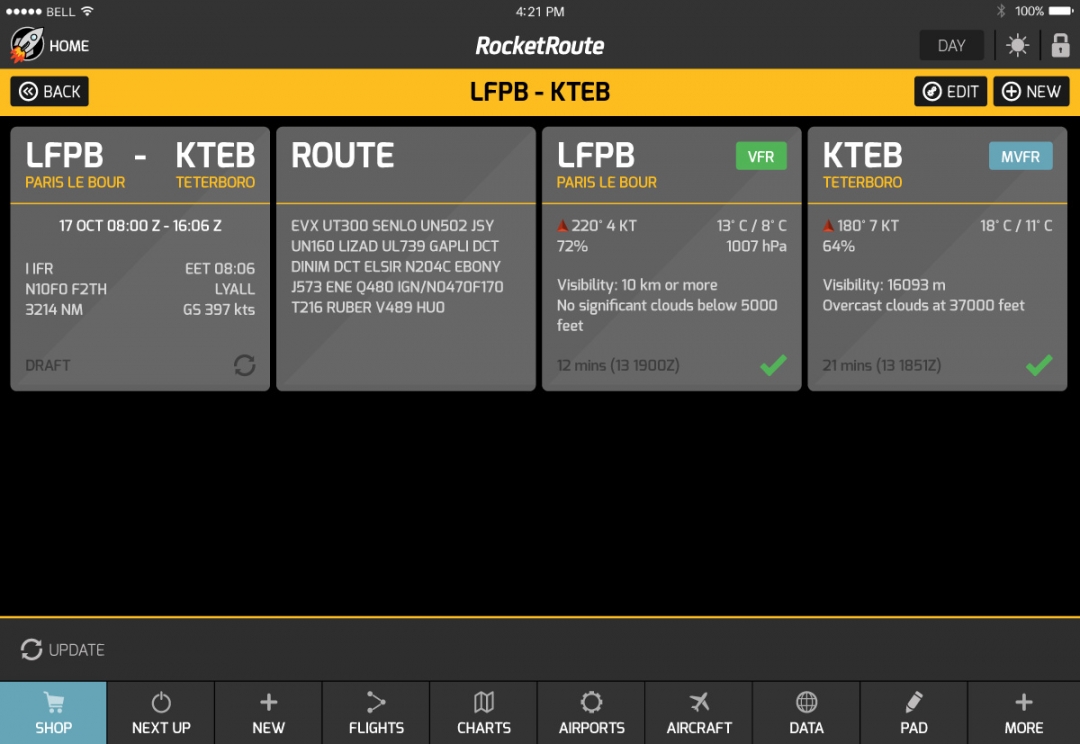The height and width of the screenshot is (744, 1080).
Task: Tap the MVFR blue badge
Action: (x=1020, y=156)
